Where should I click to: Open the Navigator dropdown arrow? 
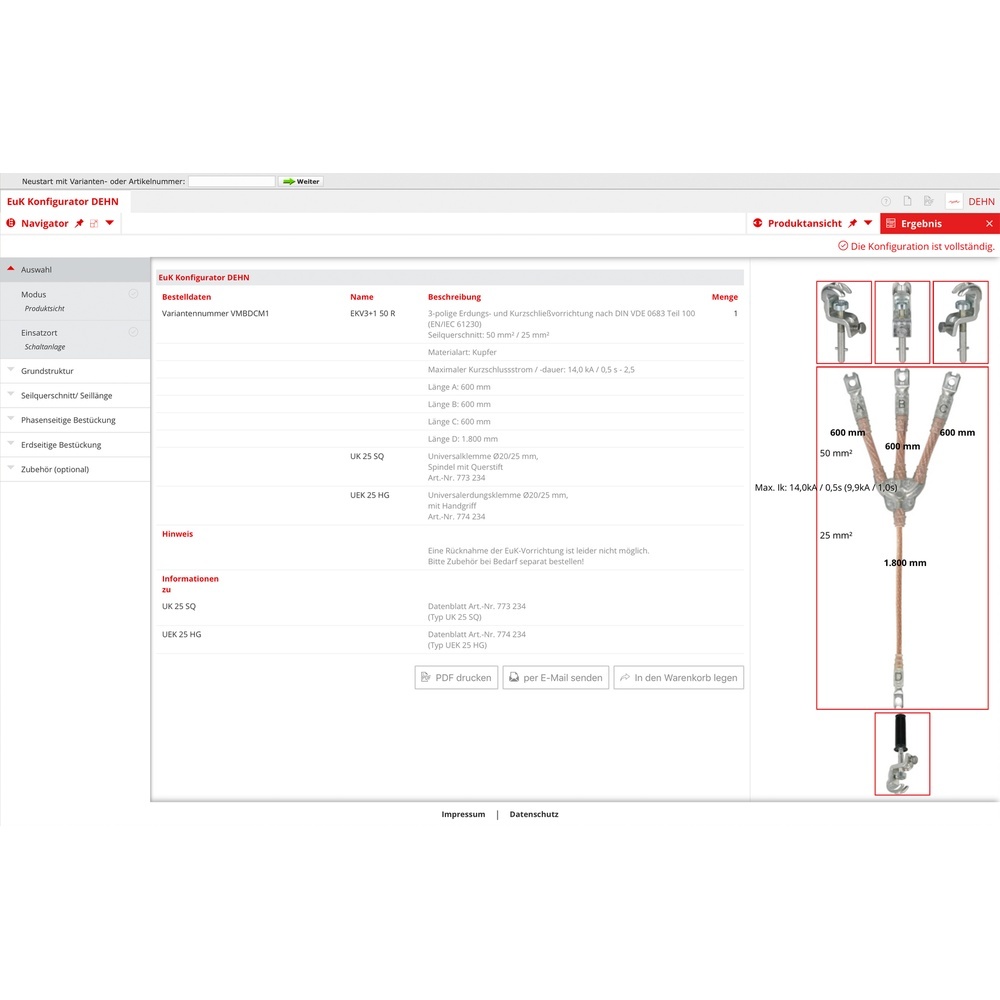point(110,224)
